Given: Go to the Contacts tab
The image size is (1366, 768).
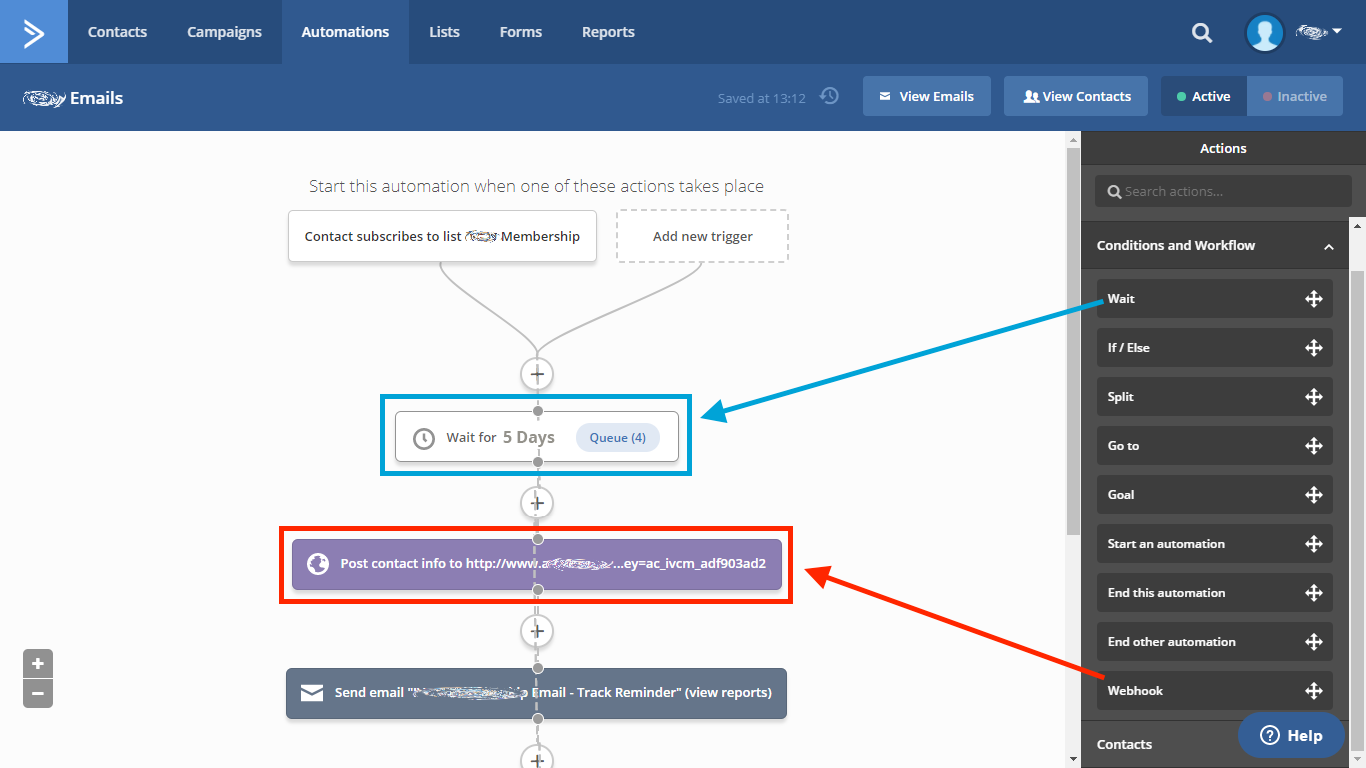Looking at the screenshot, I should coord(117,32).
